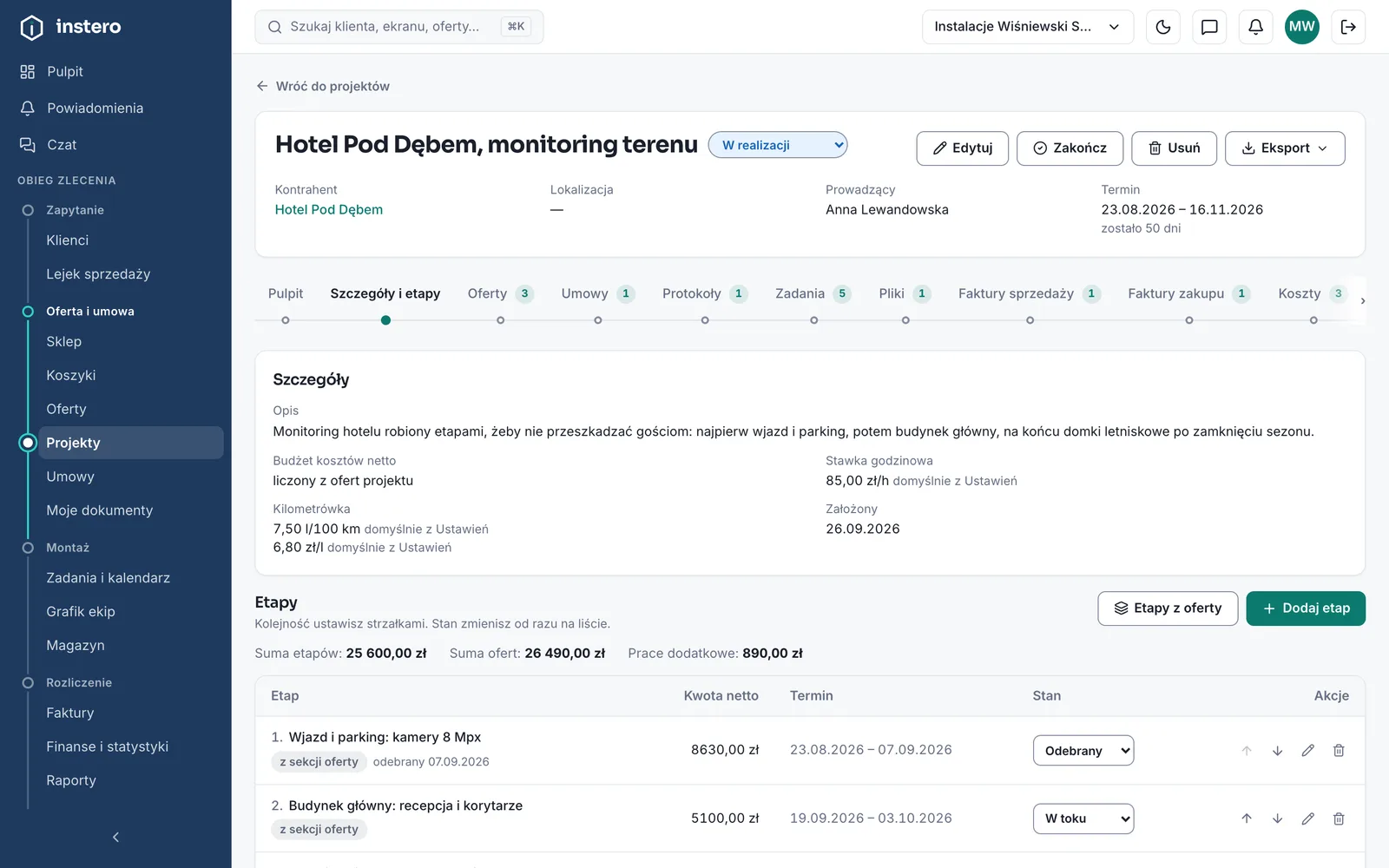Open the Hotel Pod Dębem contractor link

[x=328, y=210]
